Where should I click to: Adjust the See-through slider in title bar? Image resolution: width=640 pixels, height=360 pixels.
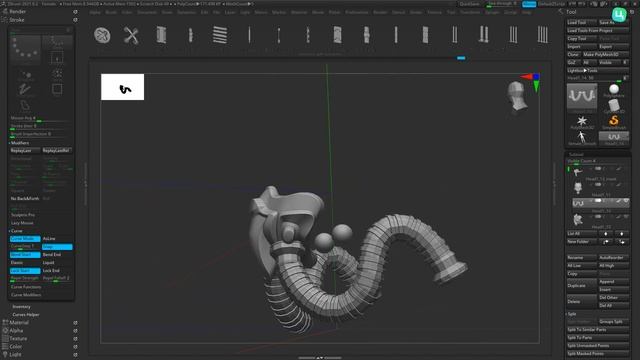[502, 4]
